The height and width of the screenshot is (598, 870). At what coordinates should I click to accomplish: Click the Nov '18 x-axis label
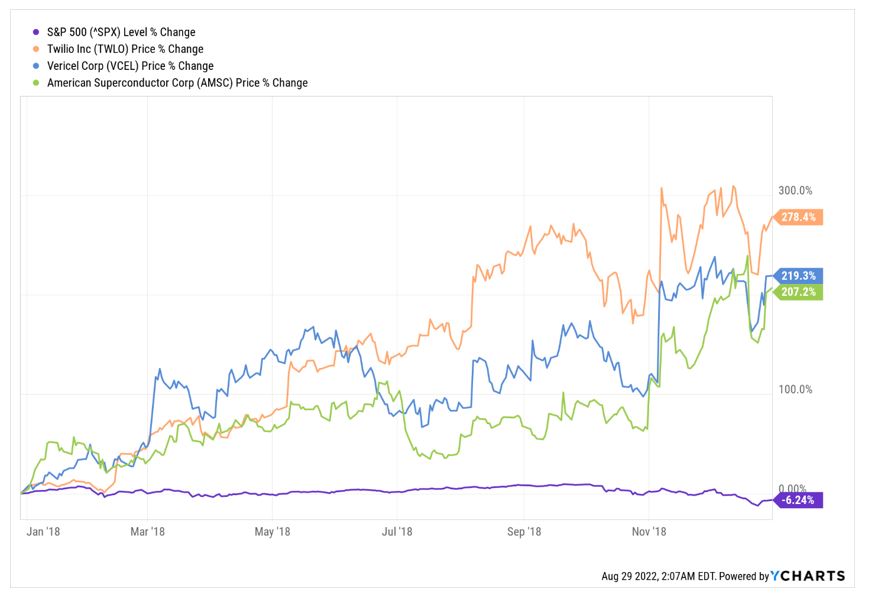[649, 532]
